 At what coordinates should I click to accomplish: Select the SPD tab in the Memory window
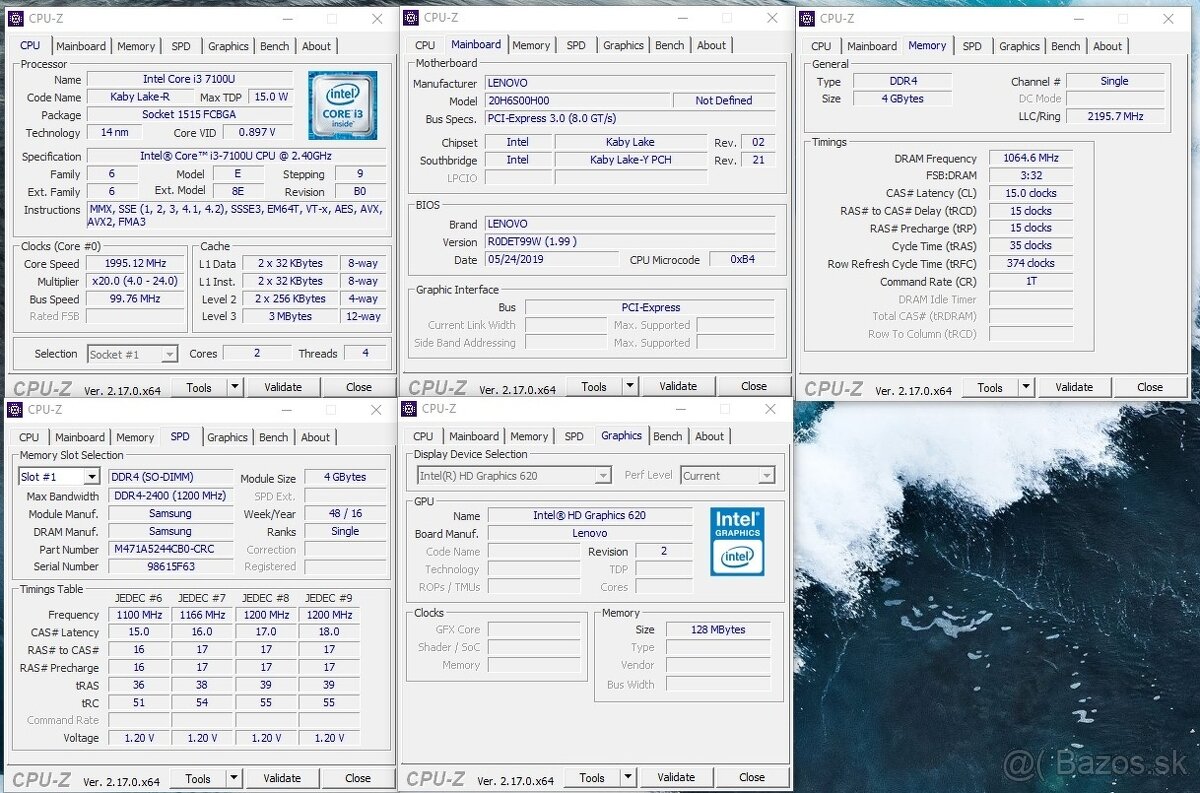tap(971, 46)
